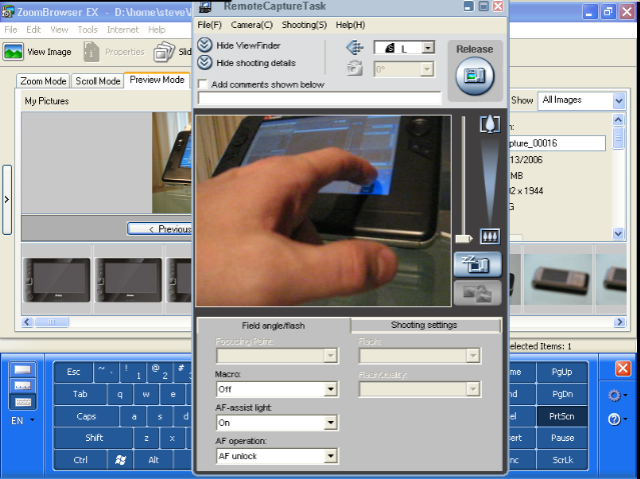Close the on-screen keyboard
640x479 pixels.
click(x=623, y=368)
